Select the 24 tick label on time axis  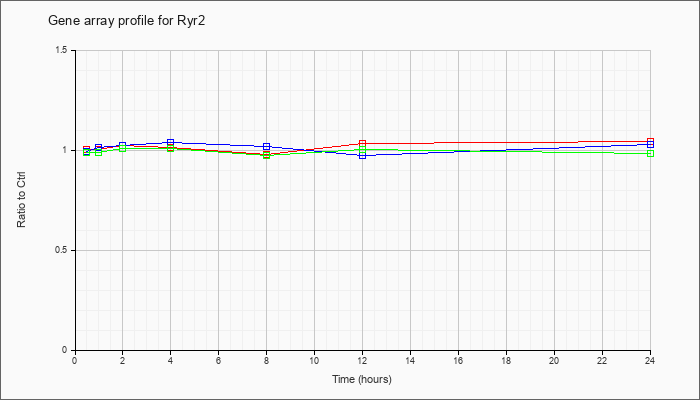coord(650,361)
